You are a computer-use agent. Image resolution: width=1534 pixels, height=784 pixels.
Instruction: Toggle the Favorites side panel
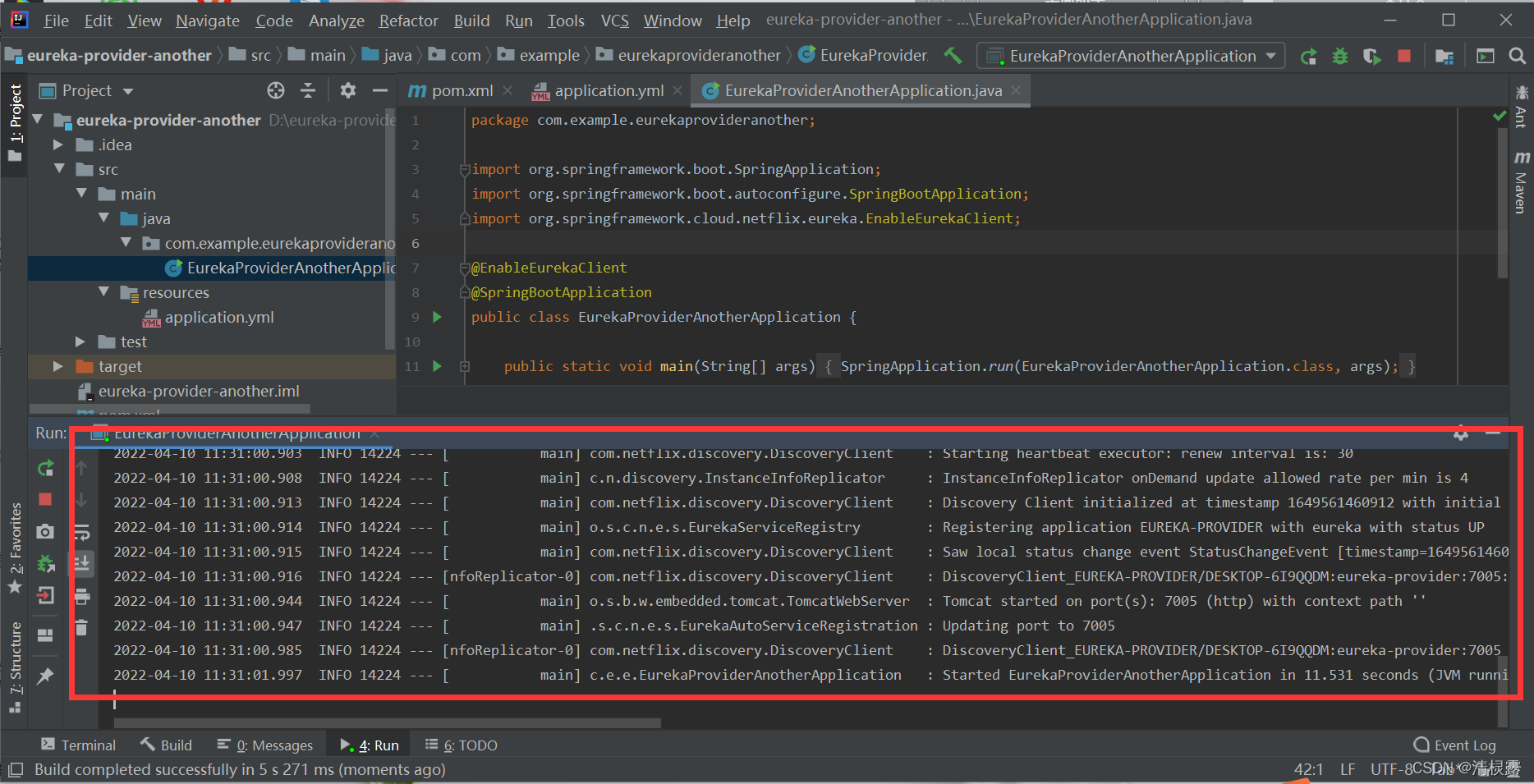pos(14,547)
